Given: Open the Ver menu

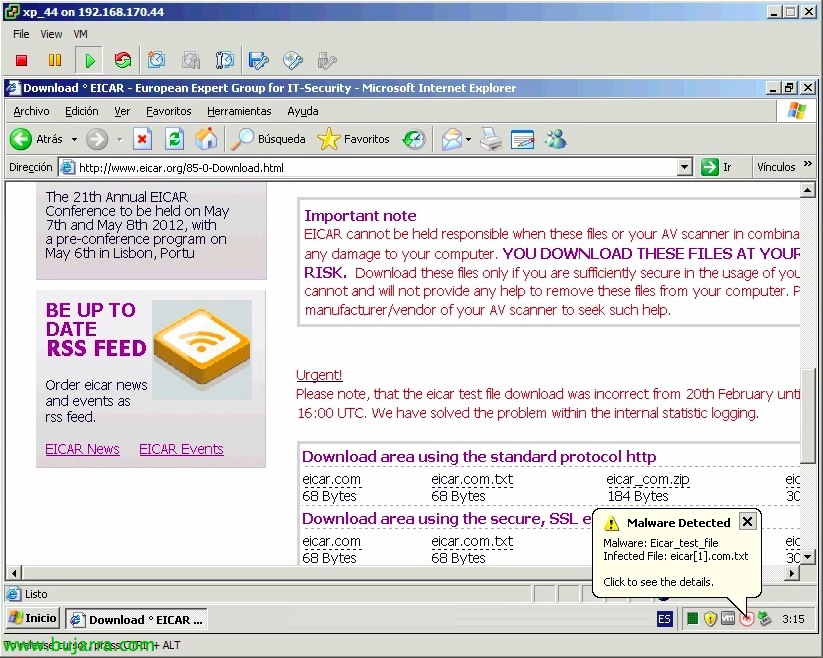Looking at the screenshot, I should pyautogui.click(x=122, y=111).
